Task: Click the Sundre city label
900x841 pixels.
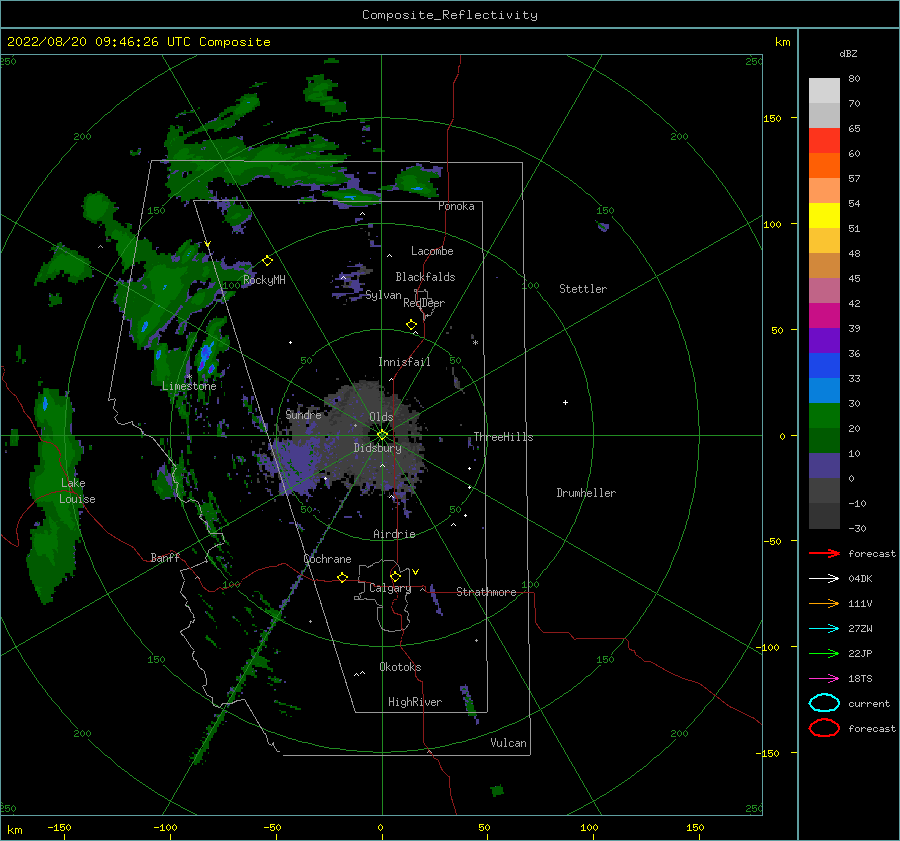Action: 304,414
